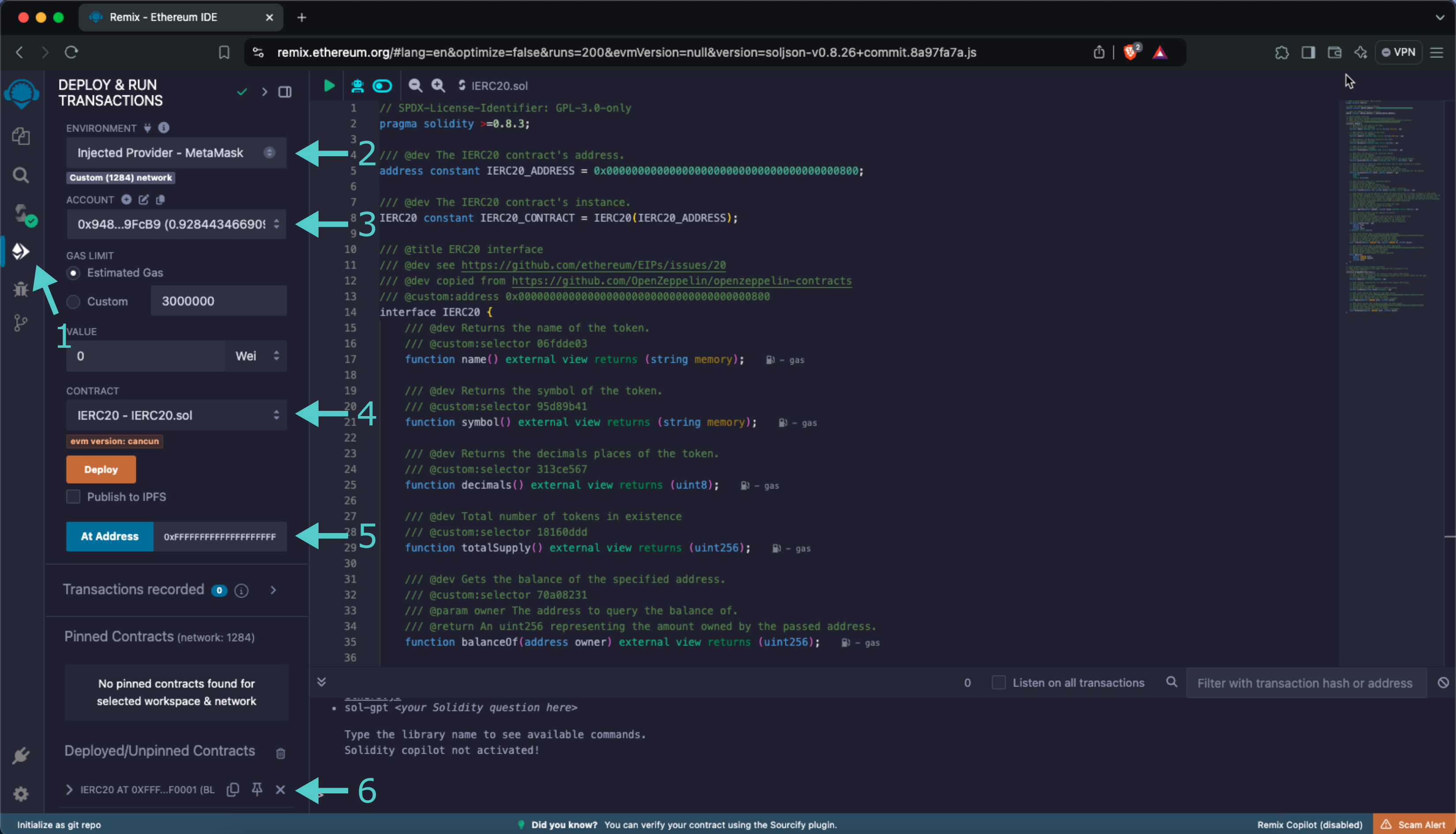Screen dimensions: 1456x834
Task: Check the Publish to IPFS checkbox
Action: 73,496
